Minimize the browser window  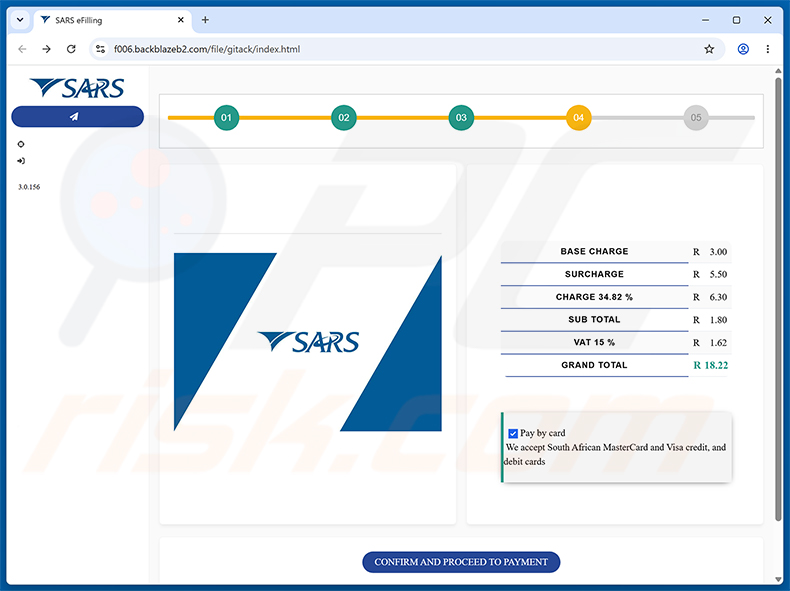(x=705, y=20)
